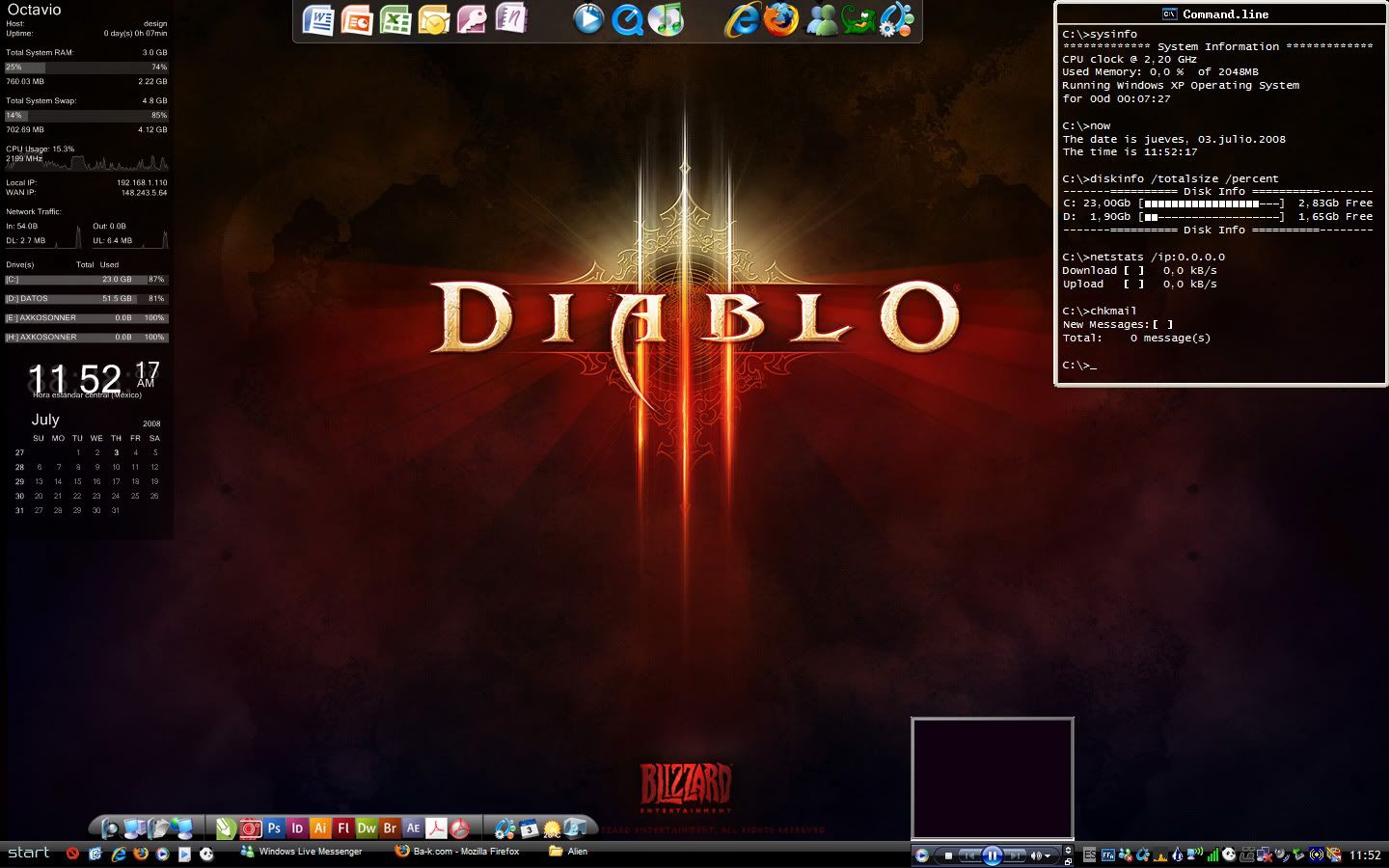
Task: Launch Photoshop from the bottom dock
Action: pos(274,828)
